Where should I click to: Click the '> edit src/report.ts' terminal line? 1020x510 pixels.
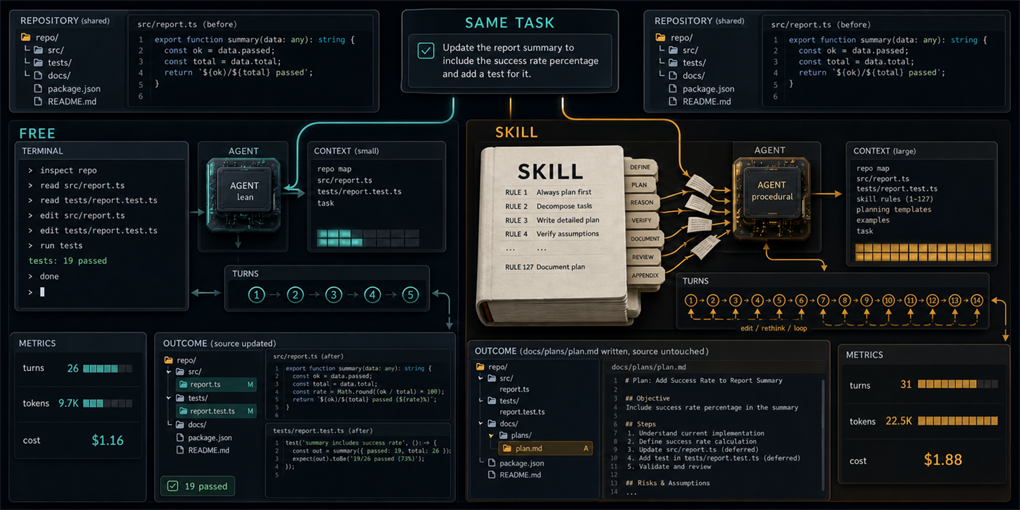pos(76,215)
